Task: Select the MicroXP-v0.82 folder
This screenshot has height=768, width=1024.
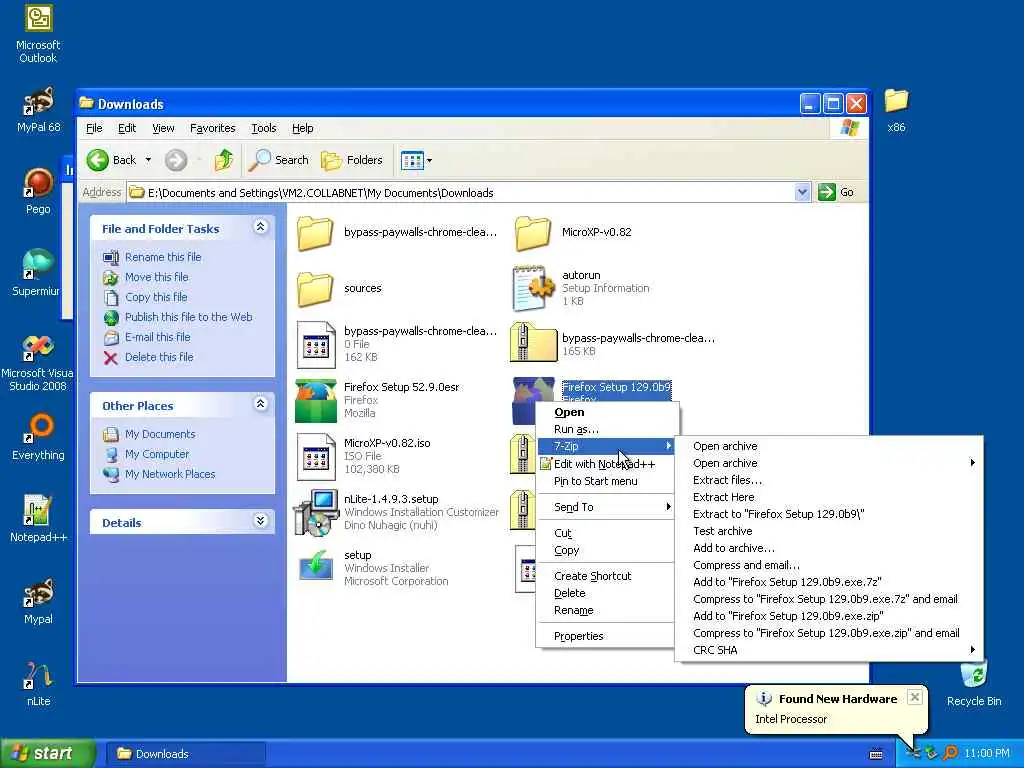Action: pos(573,232)
